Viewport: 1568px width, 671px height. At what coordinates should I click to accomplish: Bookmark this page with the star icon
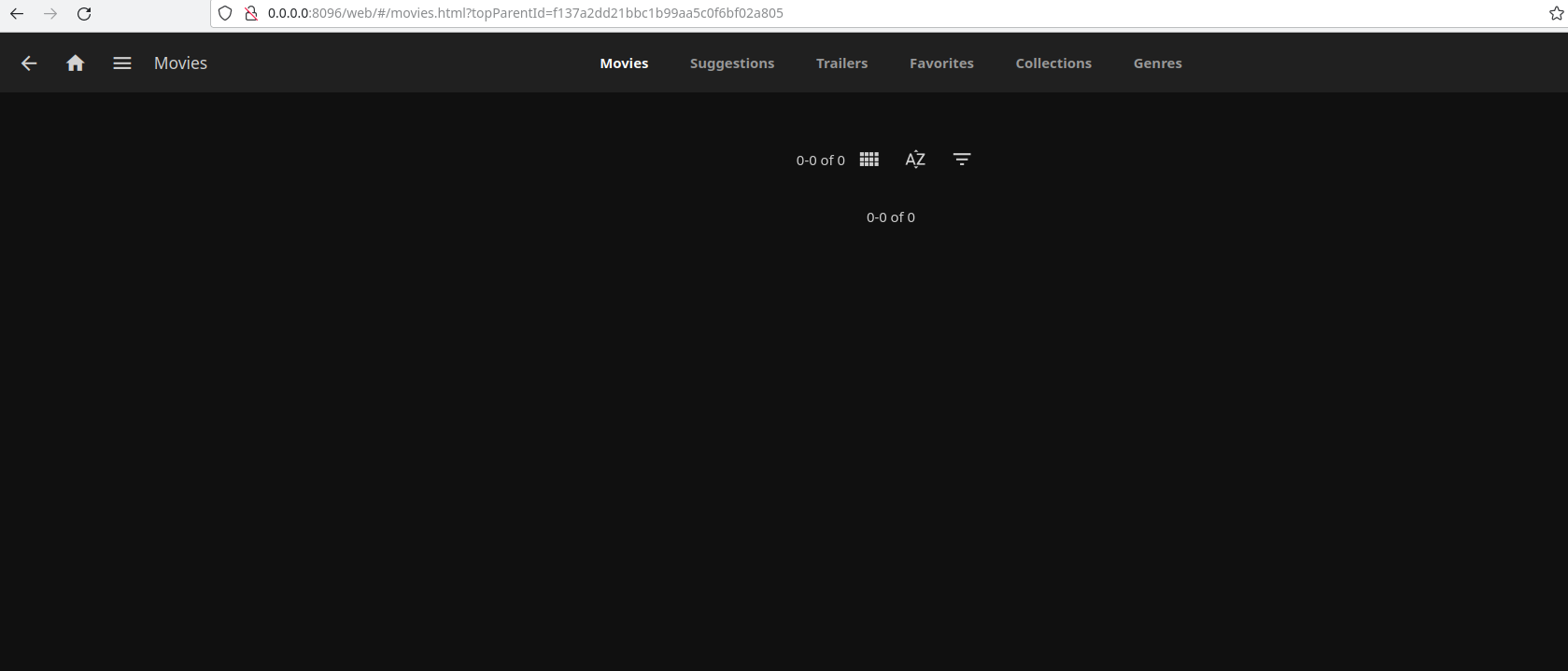1556,14
